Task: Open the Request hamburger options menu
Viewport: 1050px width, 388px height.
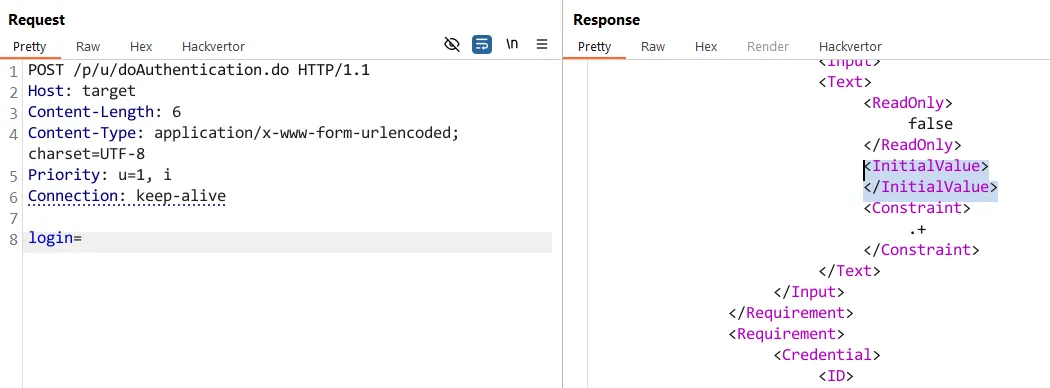Action: tap(542, 44)
